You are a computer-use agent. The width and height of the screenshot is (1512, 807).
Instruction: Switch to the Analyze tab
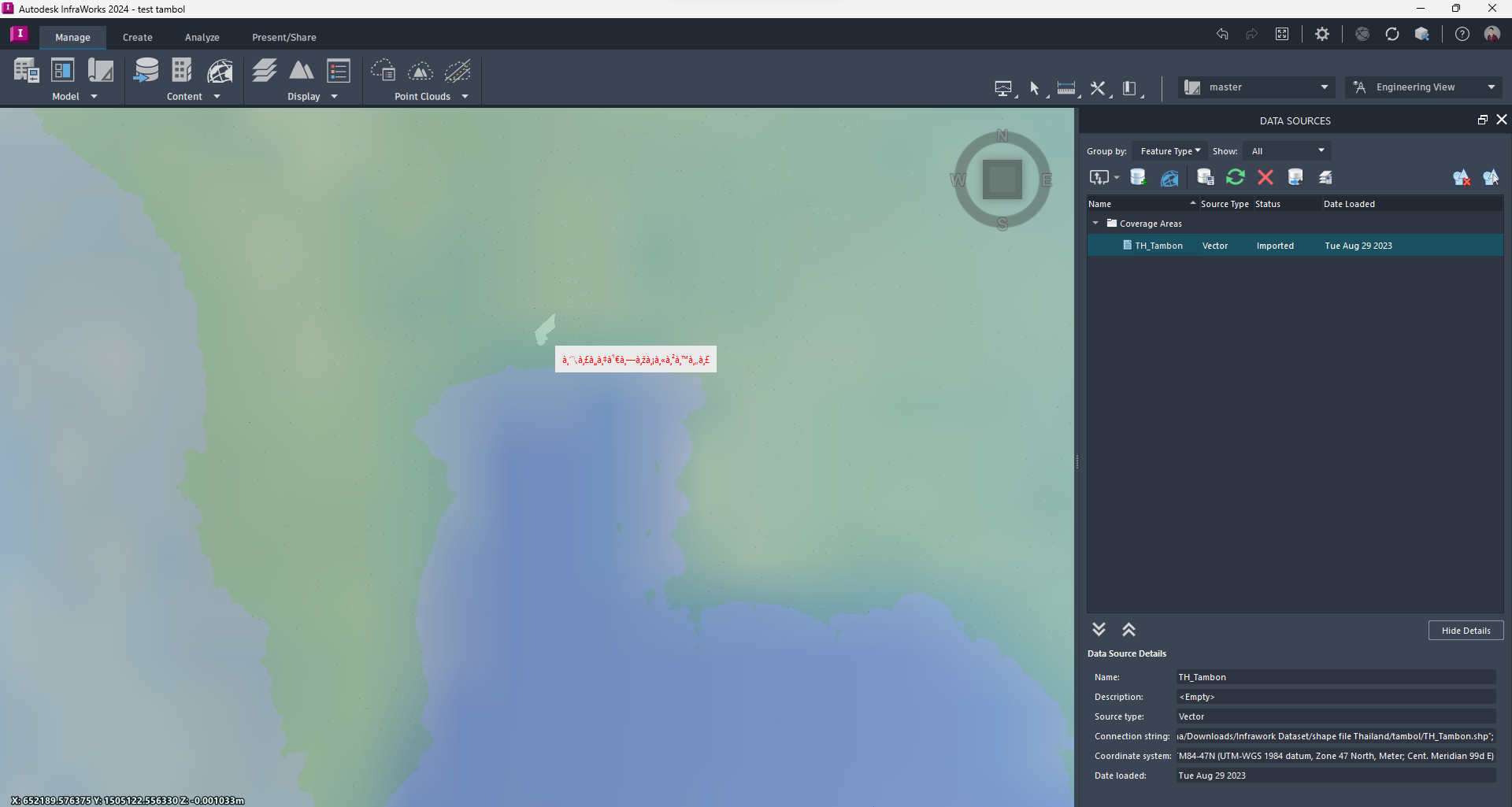tap(202, 37)
